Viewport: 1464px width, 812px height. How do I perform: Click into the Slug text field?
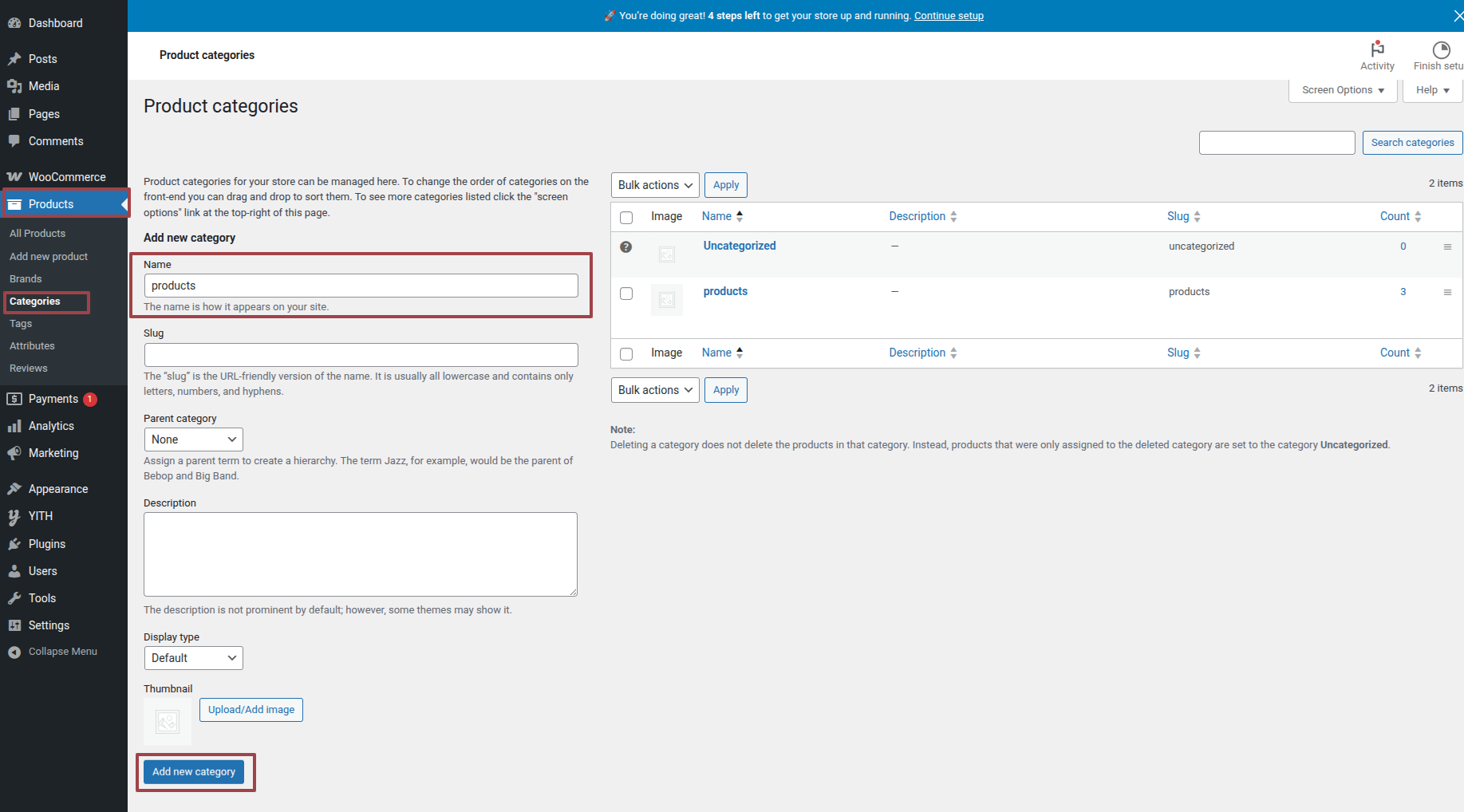(x=361, y=355)
